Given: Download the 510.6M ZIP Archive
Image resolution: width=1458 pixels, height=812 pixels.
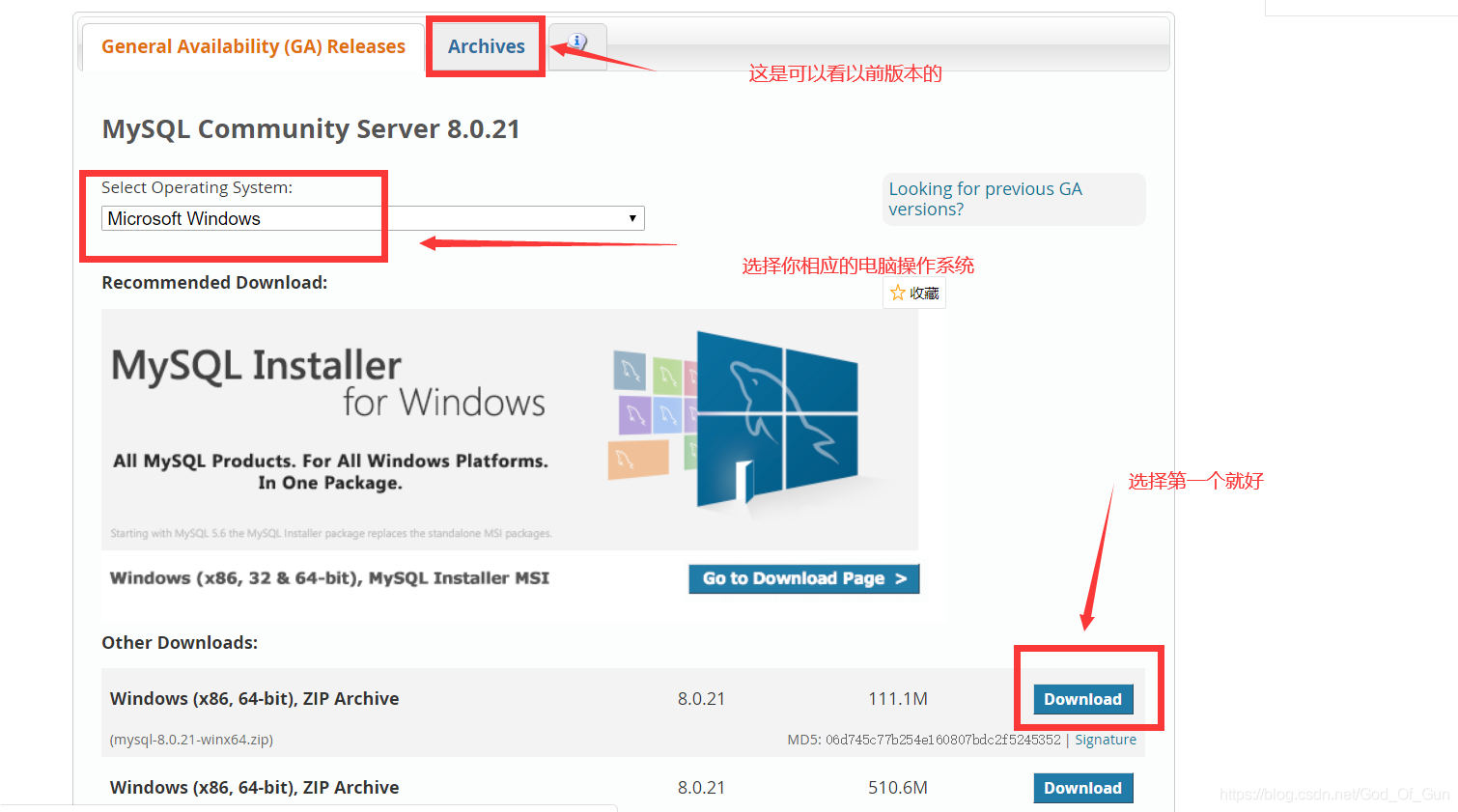Looking at the screenshot, I should point(1082,788).
